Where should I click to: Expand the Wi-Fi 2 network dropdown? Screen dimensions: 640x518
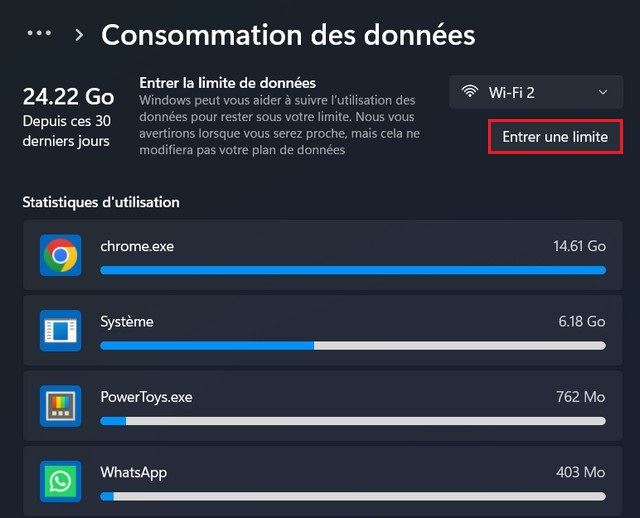(x=536, y=92)
